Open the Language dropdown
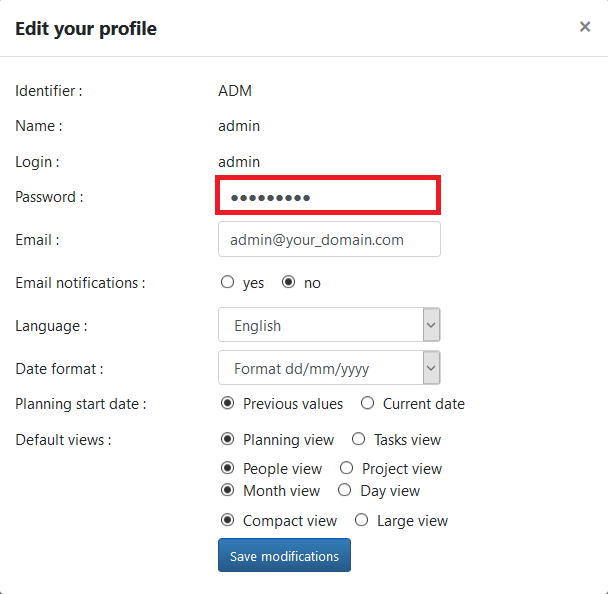 tap(321, 326)
